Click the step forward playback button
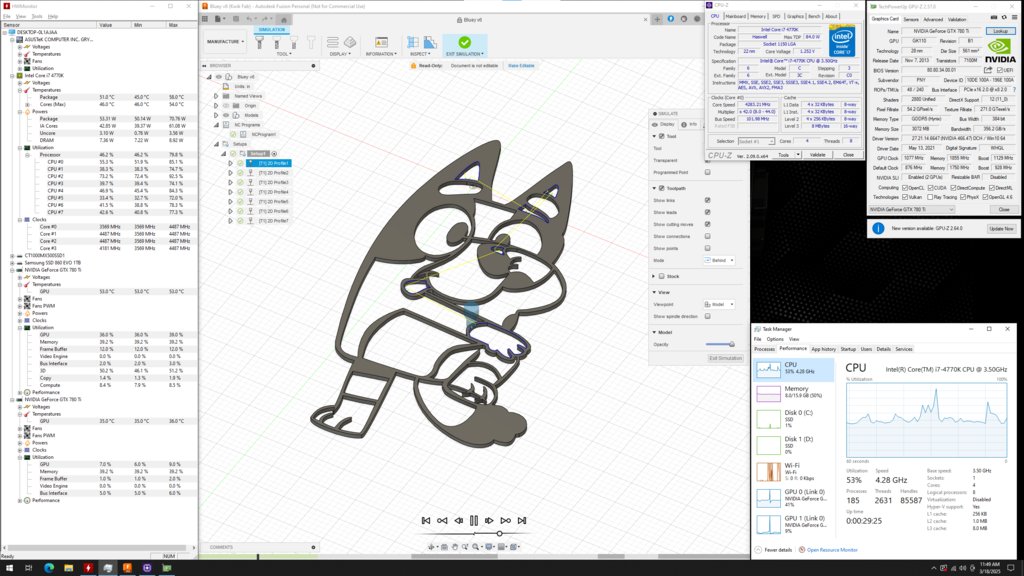 click(x=489, y=520)
